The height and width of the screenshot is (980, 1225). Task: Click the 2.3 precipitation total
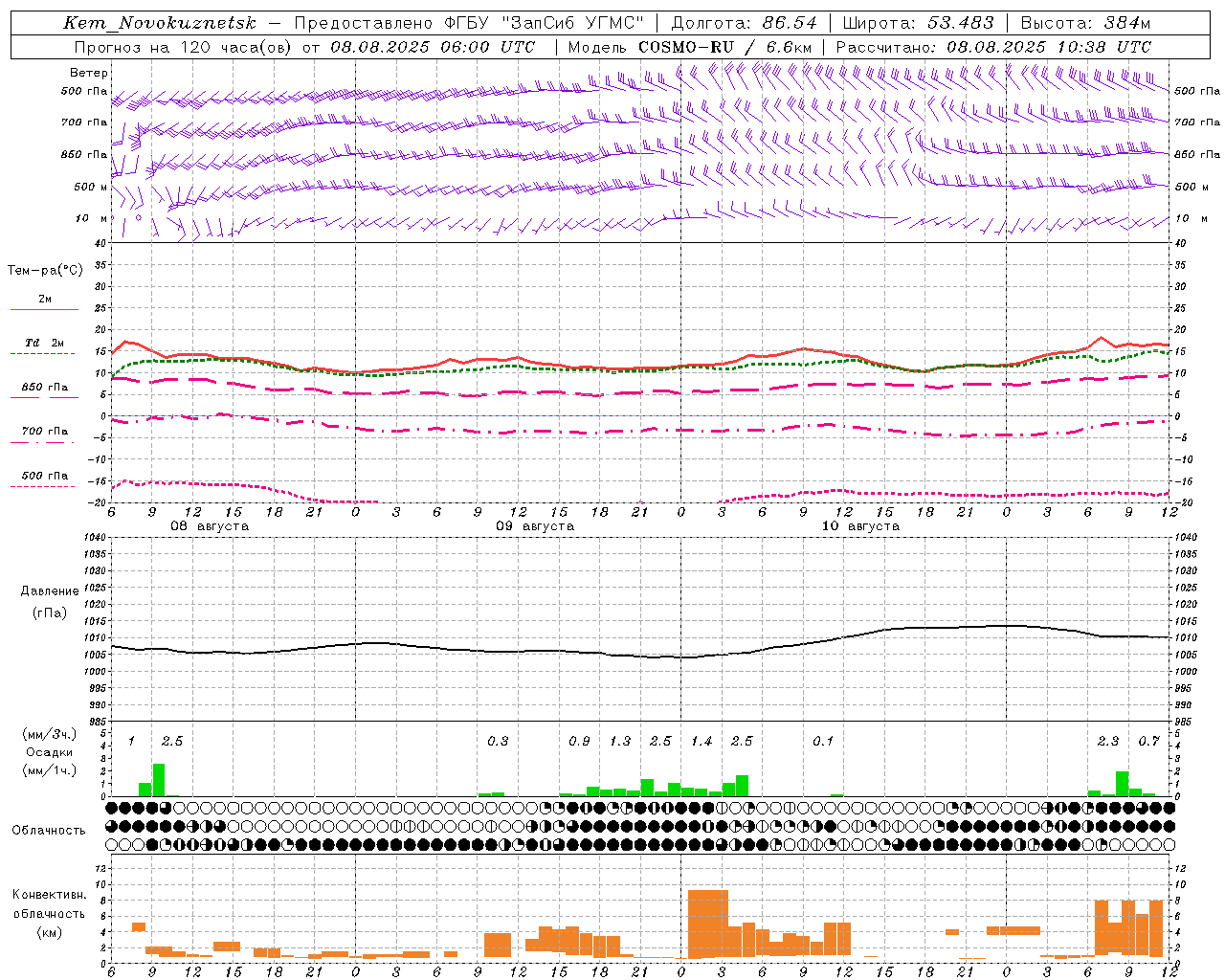click(x=1108, y=742)
